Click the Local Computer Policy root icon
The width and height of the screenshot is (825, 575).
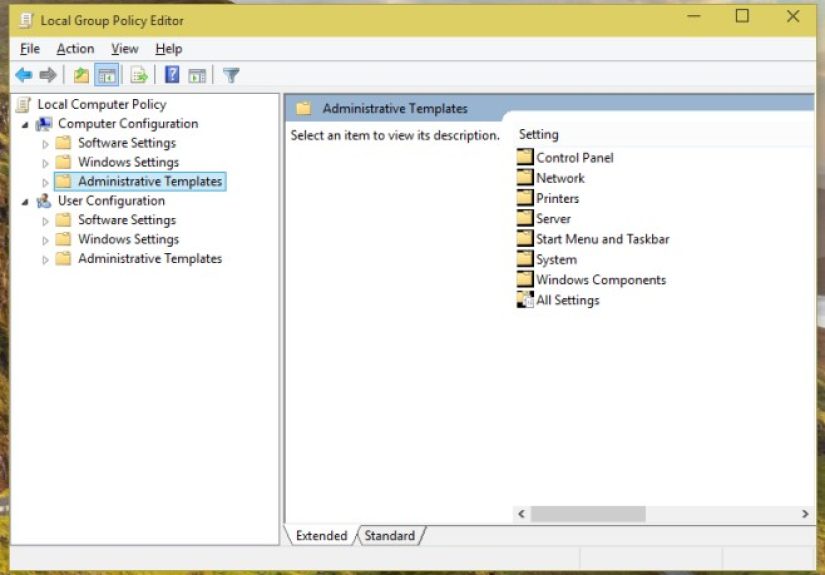(24, 105)
